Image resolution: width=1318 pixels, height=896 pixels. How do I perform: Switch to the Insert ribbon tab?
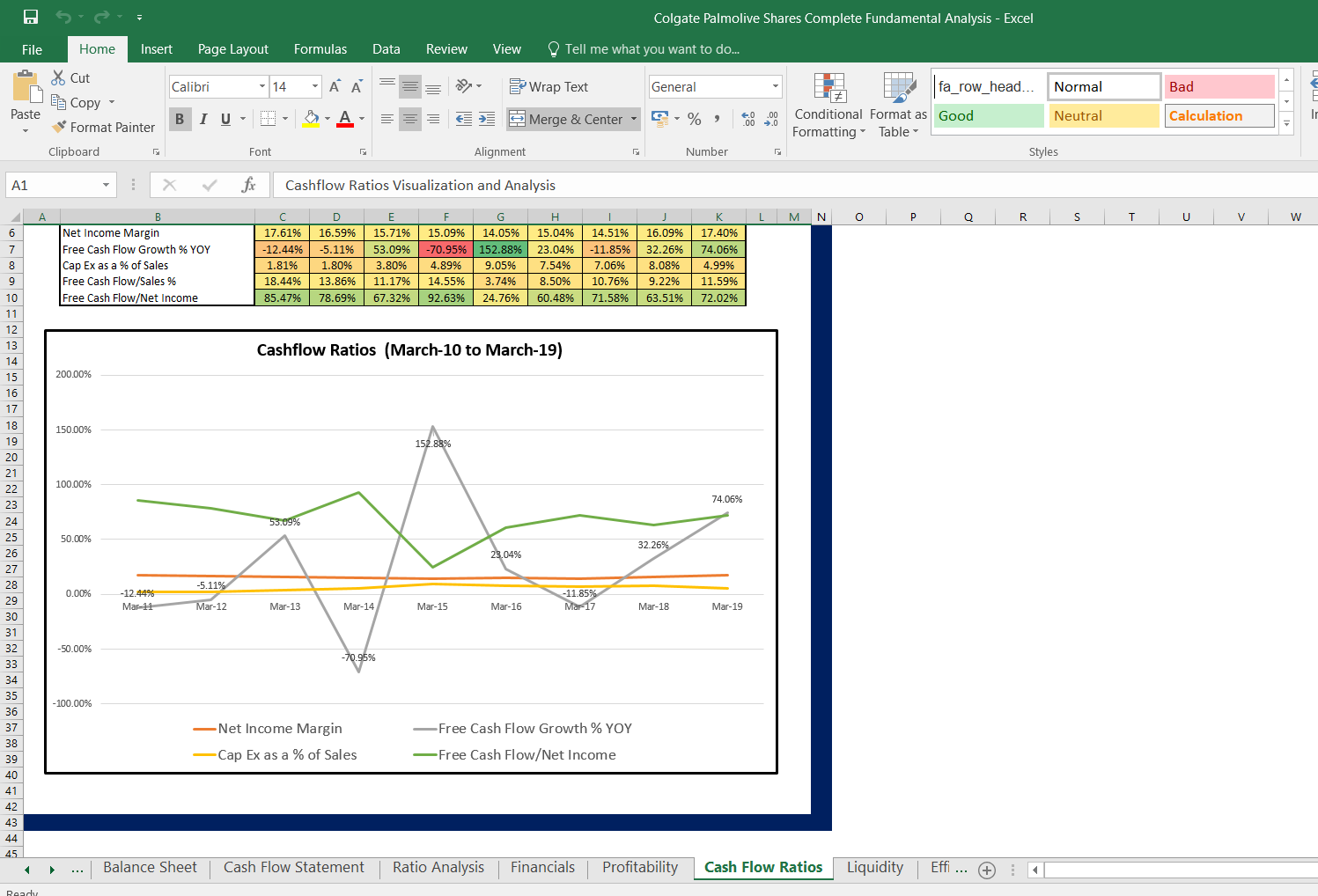pos(157,49)
